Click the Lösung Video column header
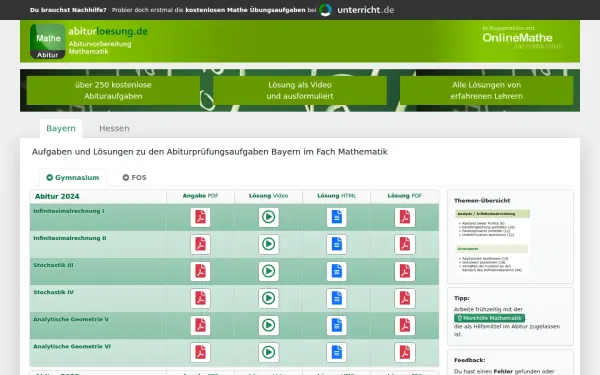This screenshot has width=600, height=375. (x=268, y=196)
